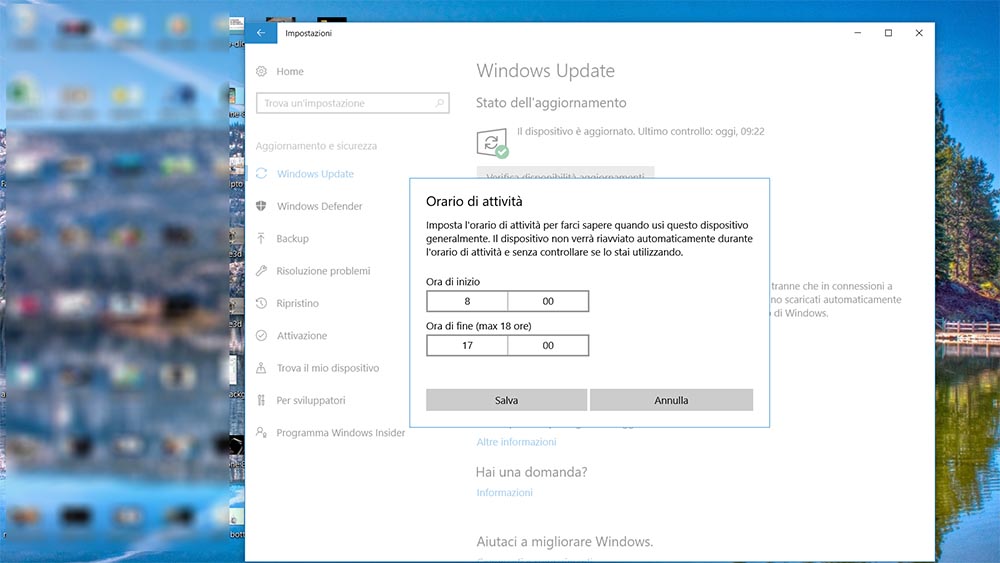1000x563 pixels.
Task: Open Windows Defender section
Action: 320,206
